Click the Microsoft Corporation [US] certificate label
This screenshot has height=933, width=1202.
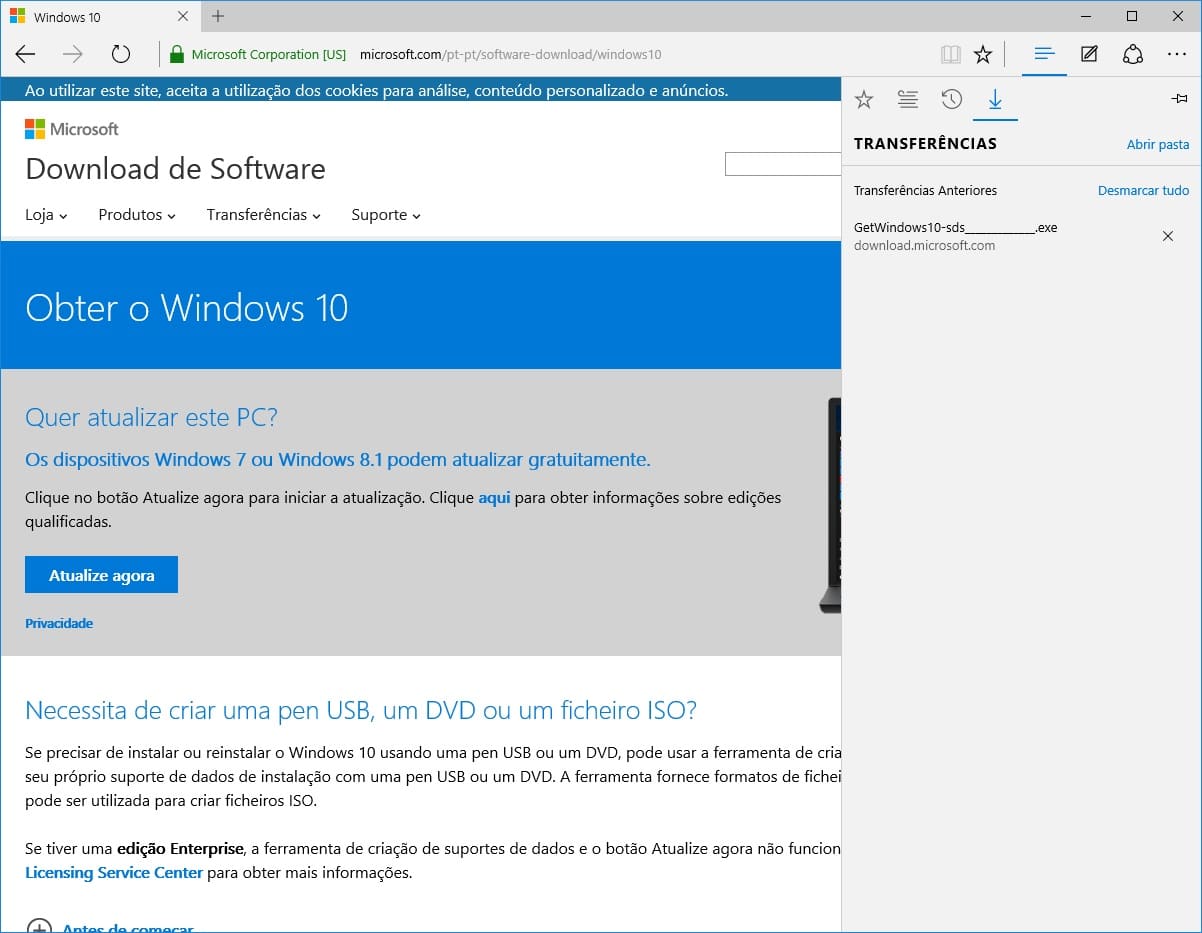[x=269, y=54]
